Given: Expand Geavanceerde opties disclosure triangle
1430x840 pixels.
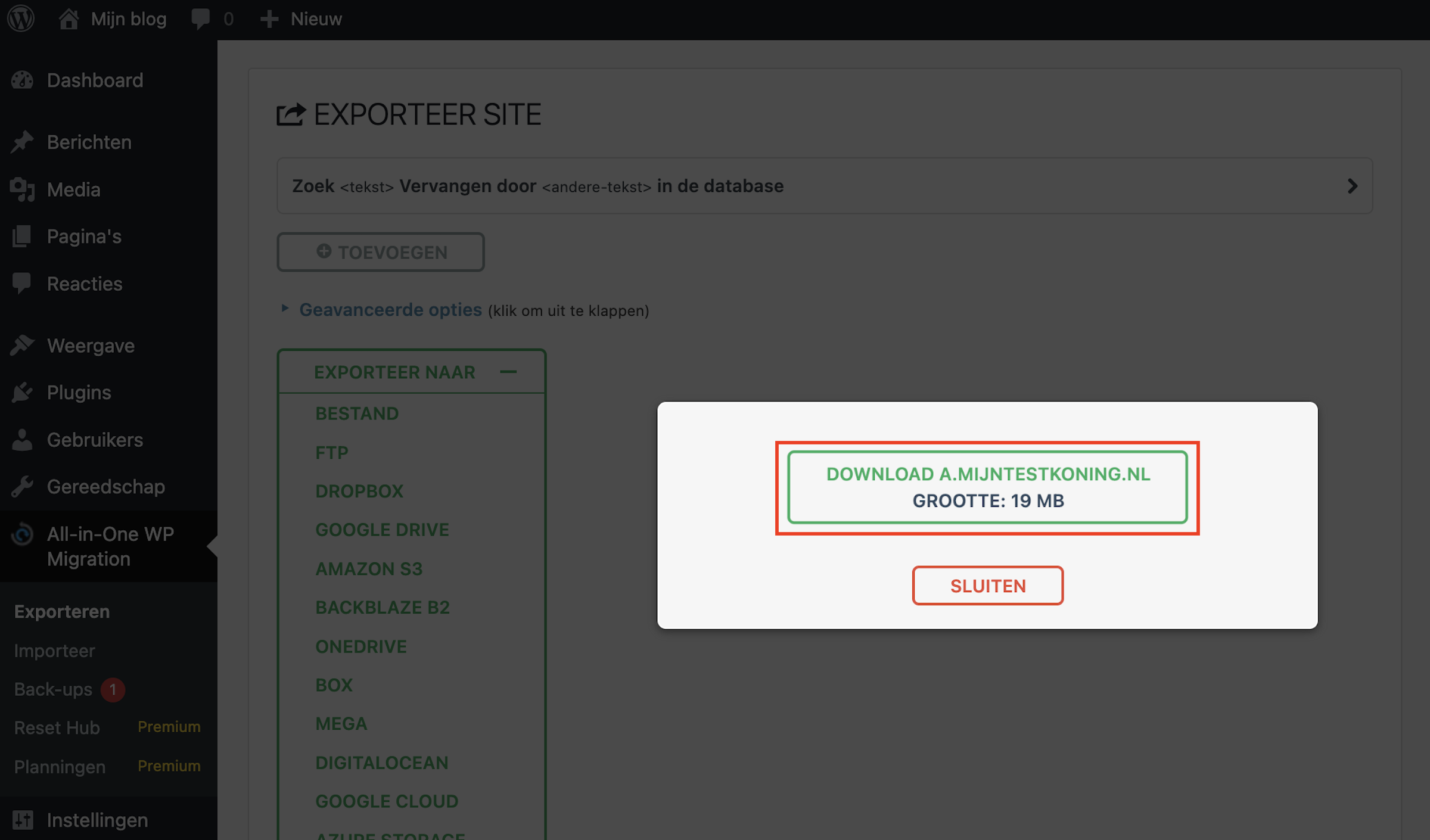Looking at the screenshot, I should click(285, 309).
